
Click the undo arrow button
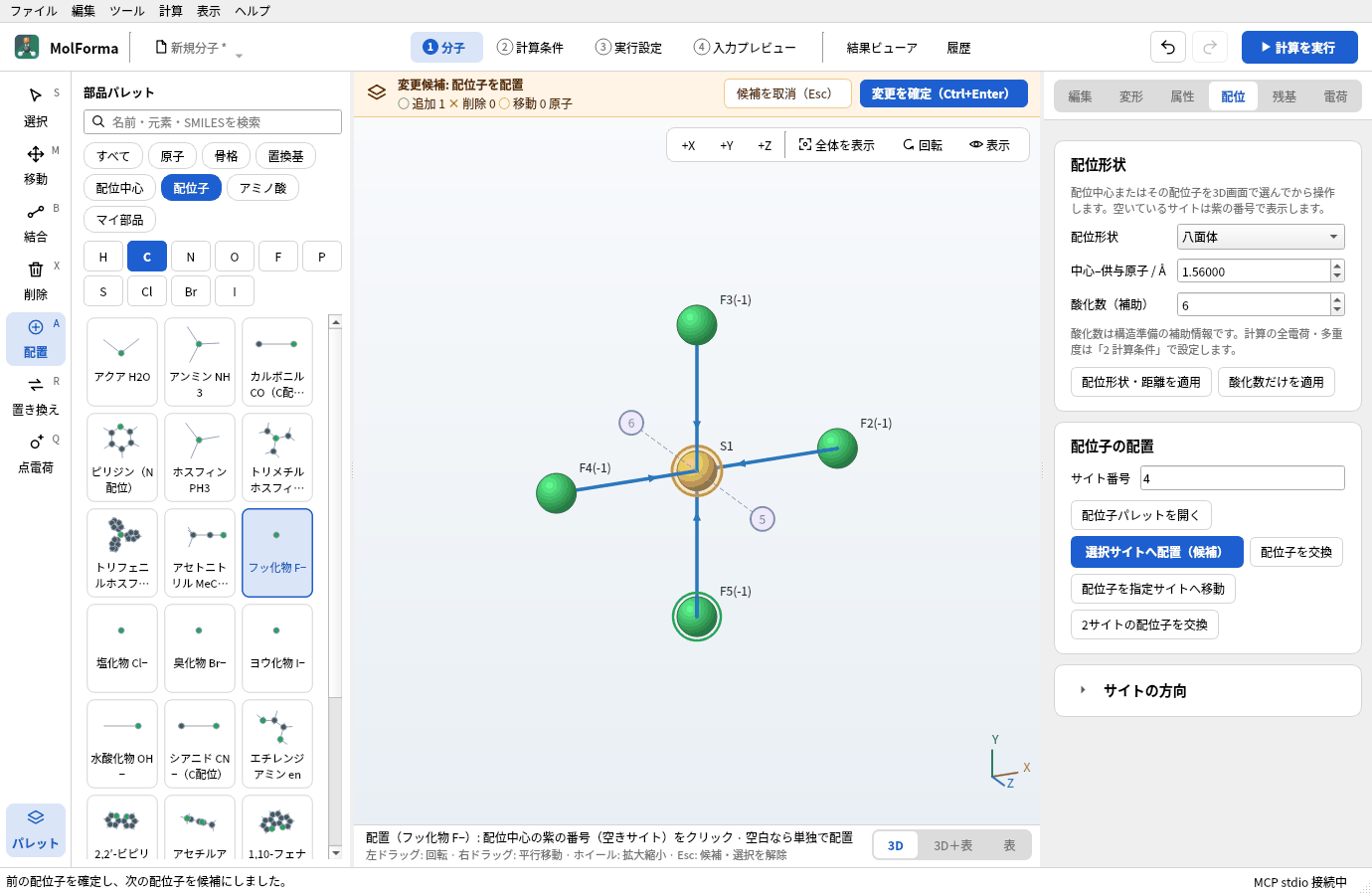click(x=1168, y=48)
